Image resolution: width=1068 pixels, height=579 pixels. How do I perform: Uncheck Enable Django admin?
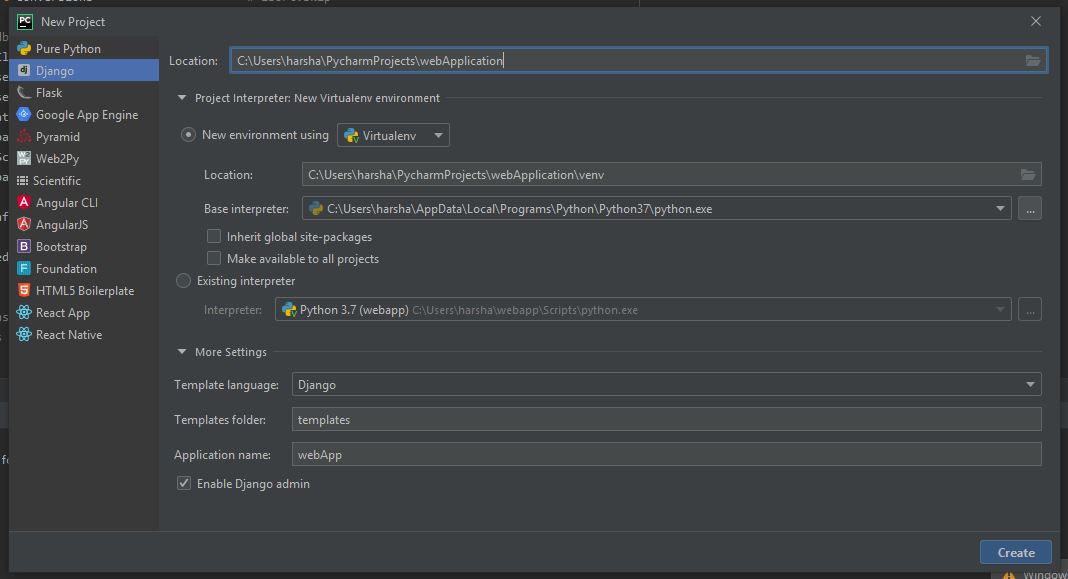pos(183,483)
